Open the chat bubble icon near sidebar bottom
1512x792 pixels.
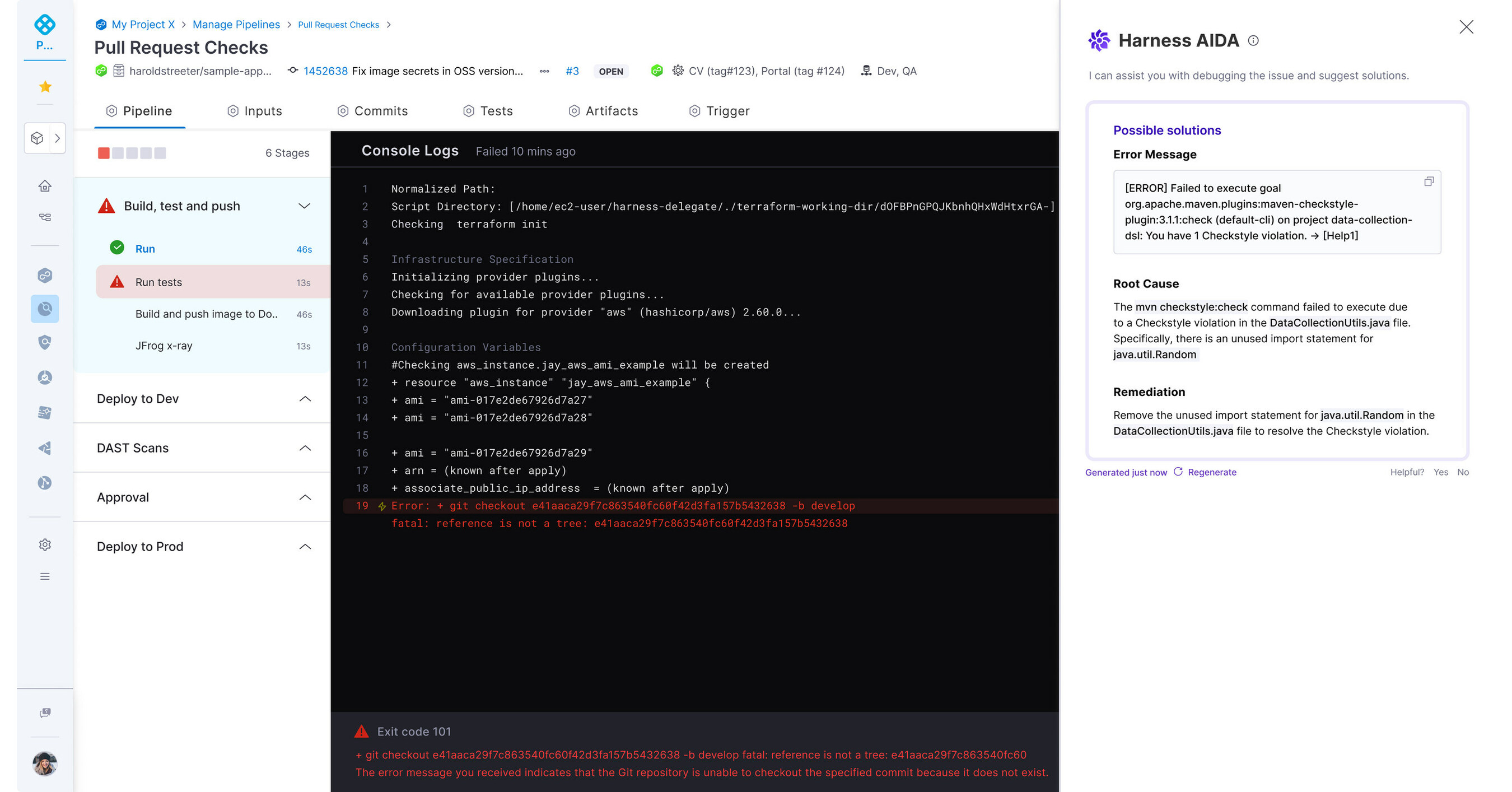pos(45,712)
